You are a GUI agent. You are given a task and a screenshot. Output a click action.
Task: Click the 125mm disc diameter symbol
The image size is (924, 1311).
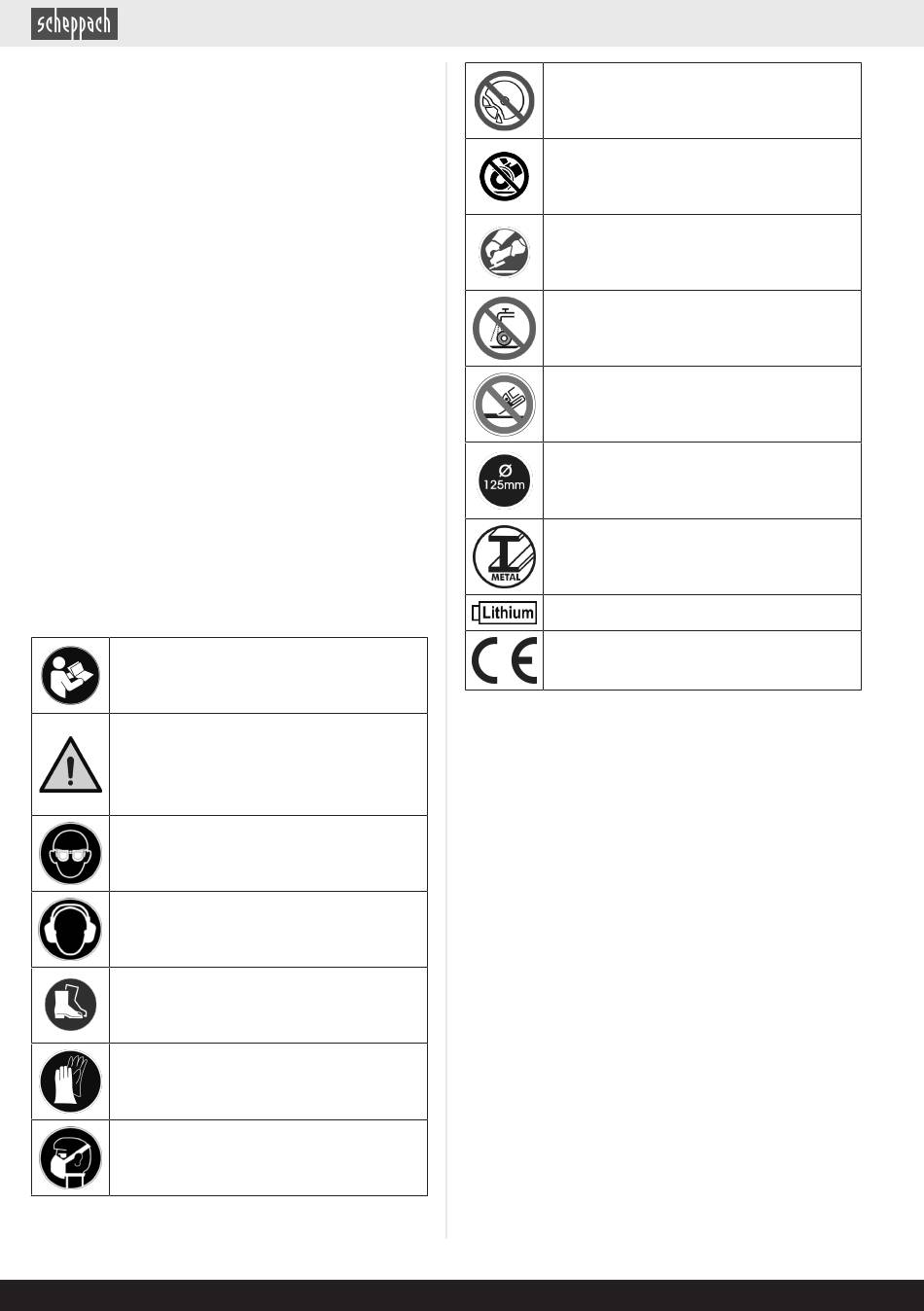click(x=505, y=480)
